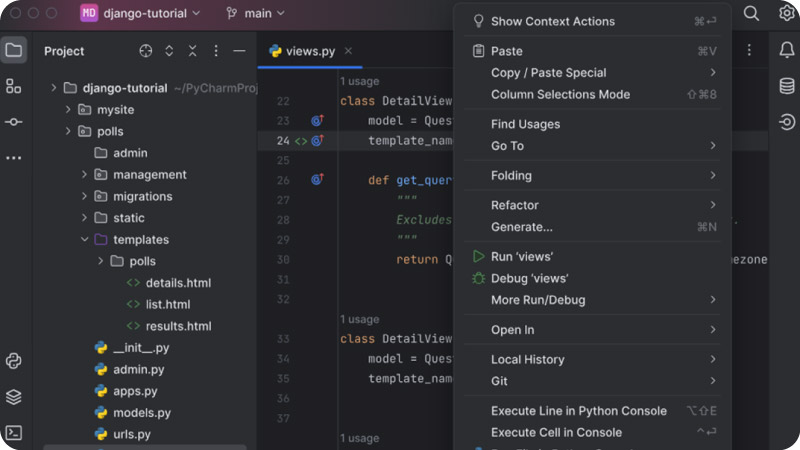Screen dimensions: 800x450
Task: Choose Execute Cell in Console
Action: 592,433
